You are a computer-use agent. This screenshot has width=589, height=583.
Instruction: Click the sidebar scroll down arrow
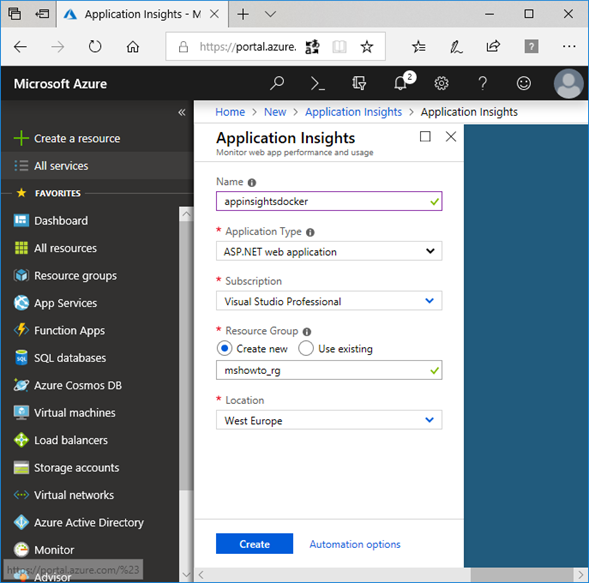coord(186,574)
